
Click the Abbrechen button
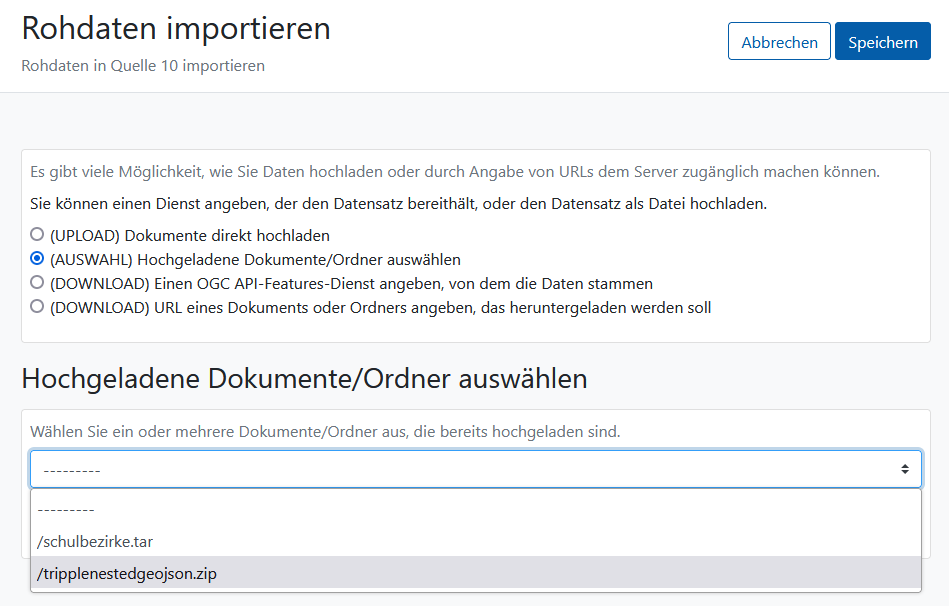(x=779, y=41)
